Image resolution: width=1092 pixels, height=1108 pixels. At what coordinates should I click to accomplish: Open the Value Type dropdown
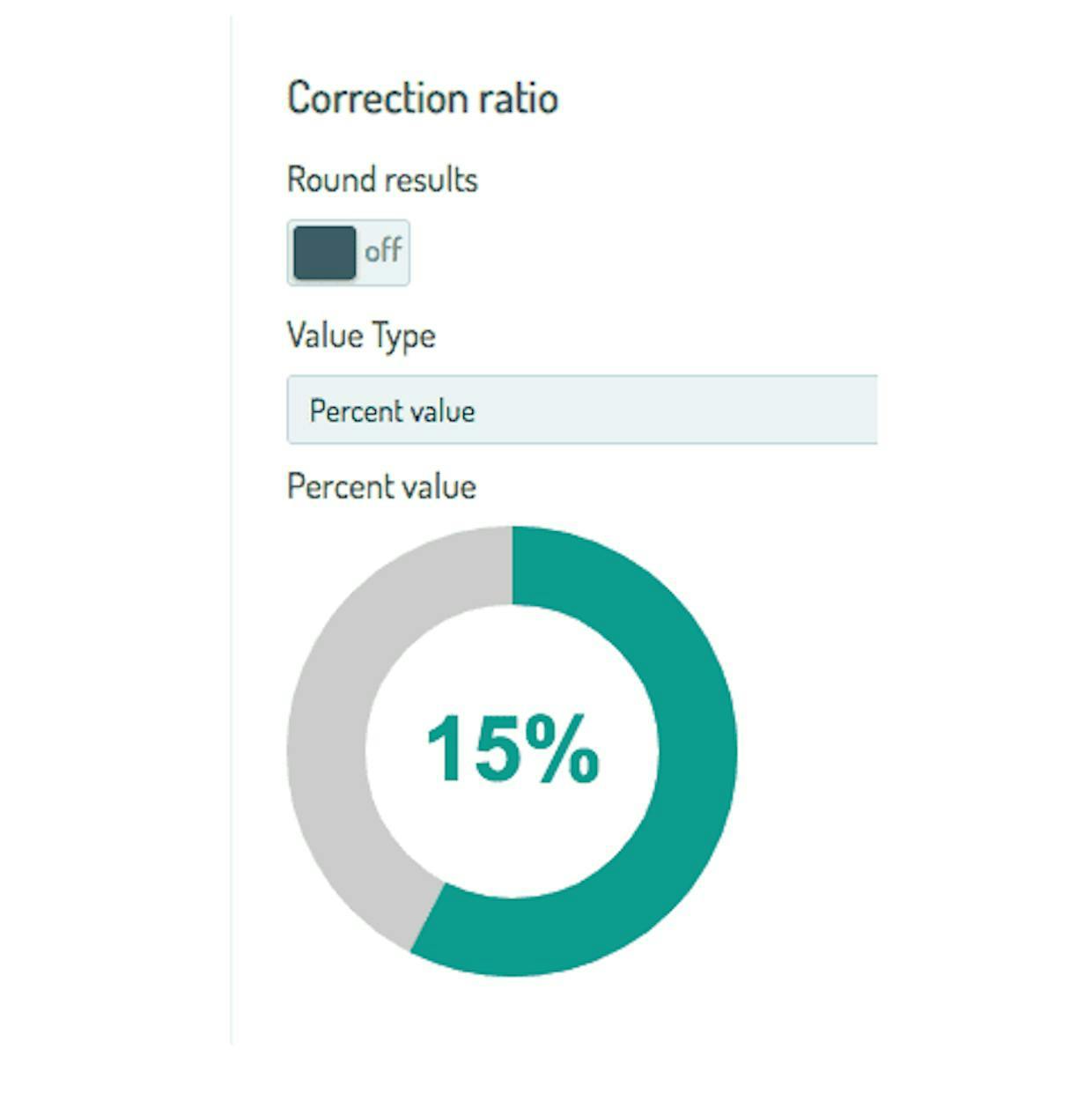[581, 410]
